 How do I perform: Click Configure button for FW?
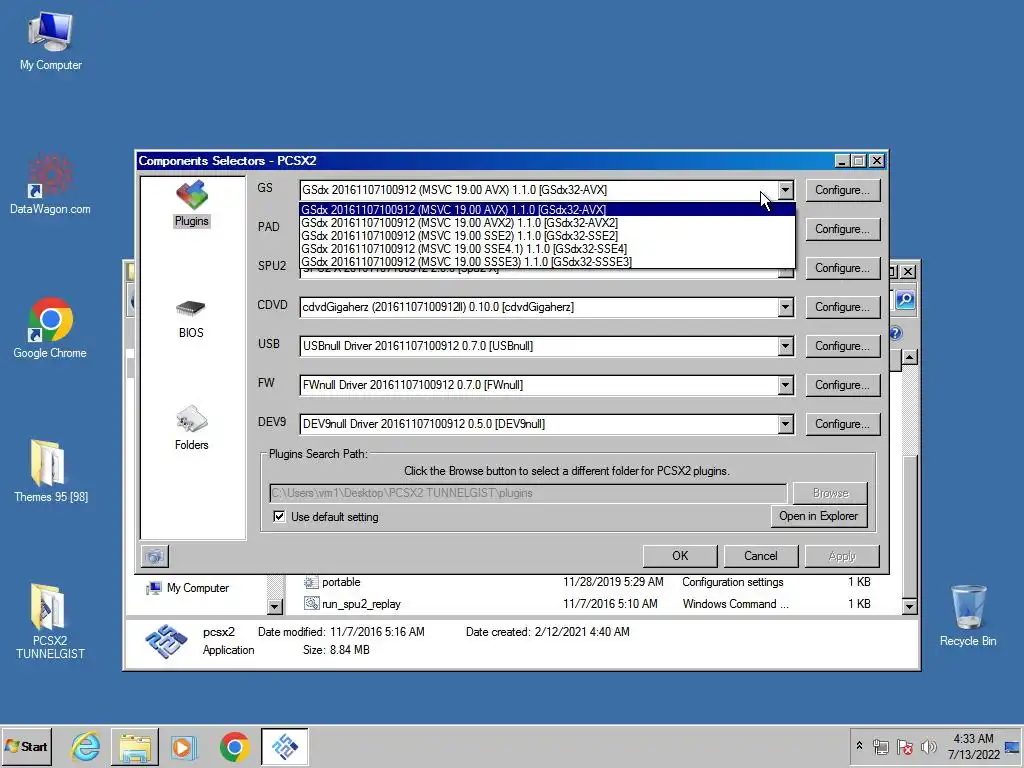(842, 385)
